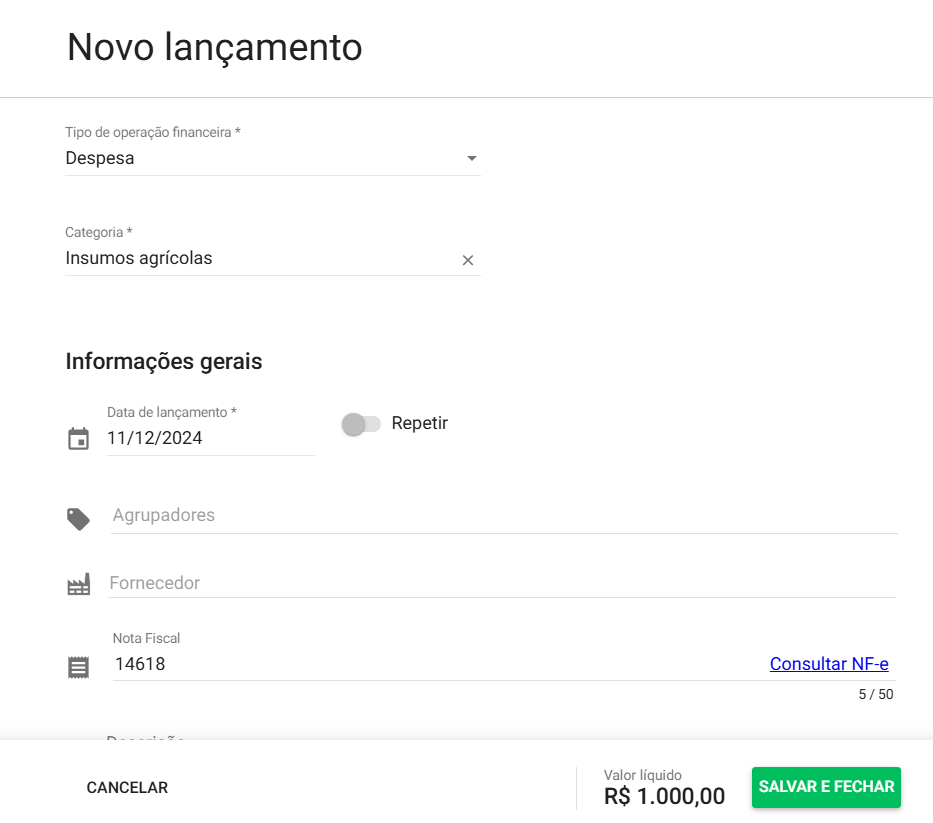Click the Informações gerais section heading
Image resolution: width=933 pixels, height=823 pixels.
pos(164,362)
